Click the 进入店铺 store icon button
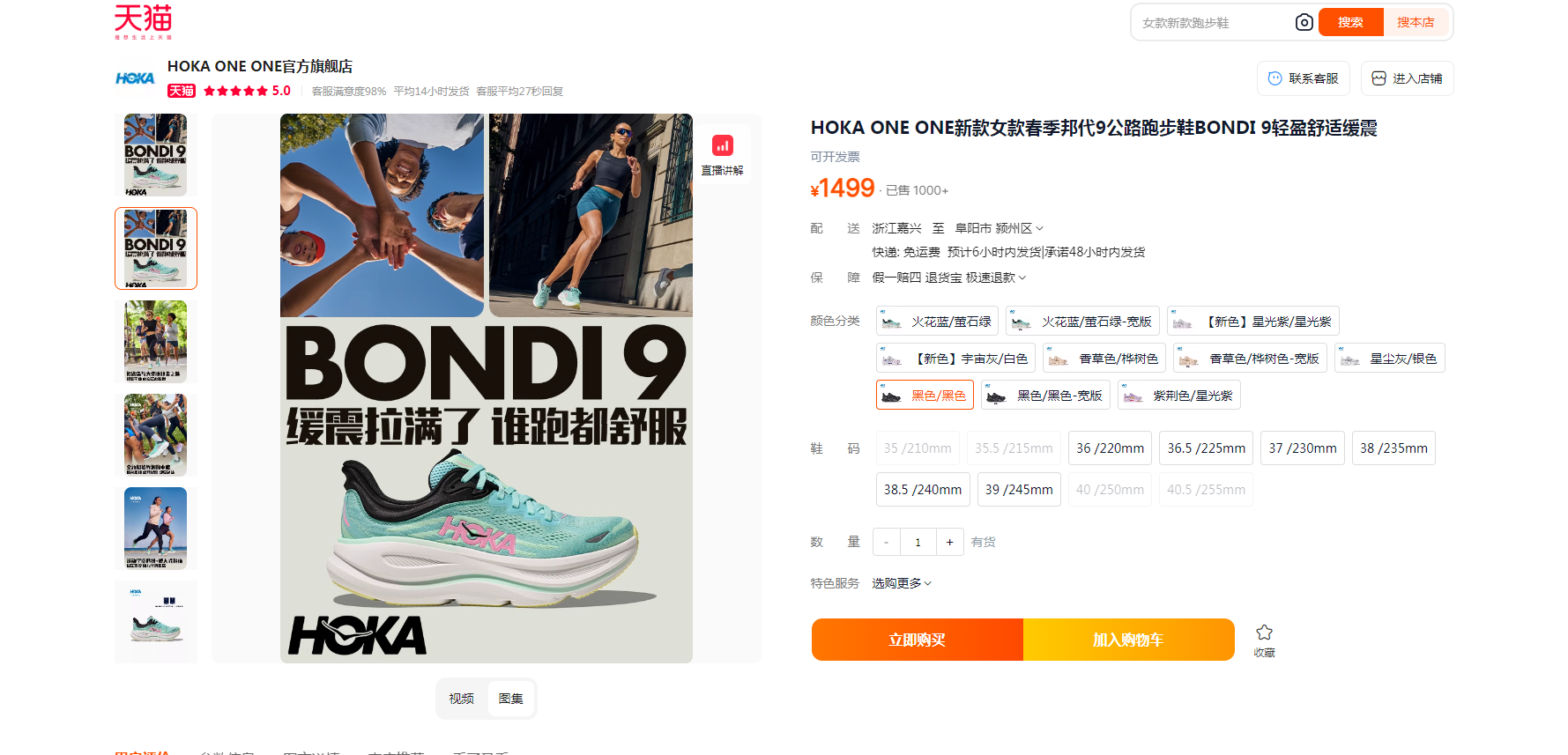This screenshot has height=755, width=1568. click(1407, 78)
